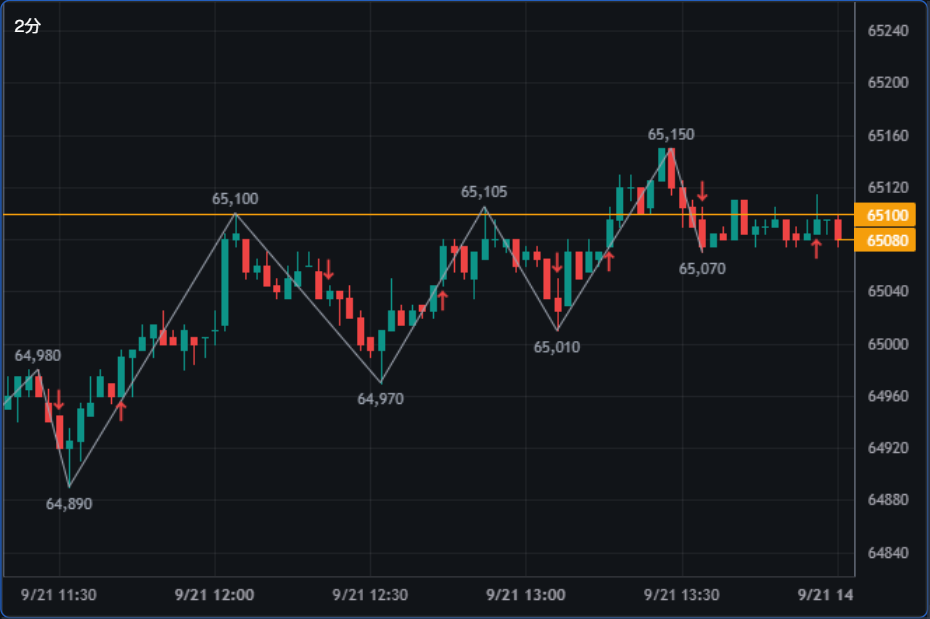Click the 64,970 swing low label

380,399
